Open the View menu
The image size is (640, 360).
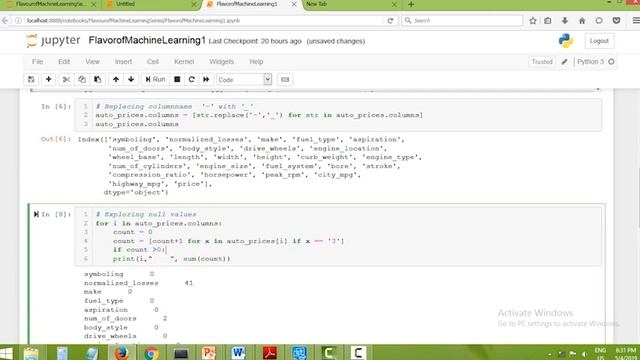pyautogui.click(x=92, y=62)
